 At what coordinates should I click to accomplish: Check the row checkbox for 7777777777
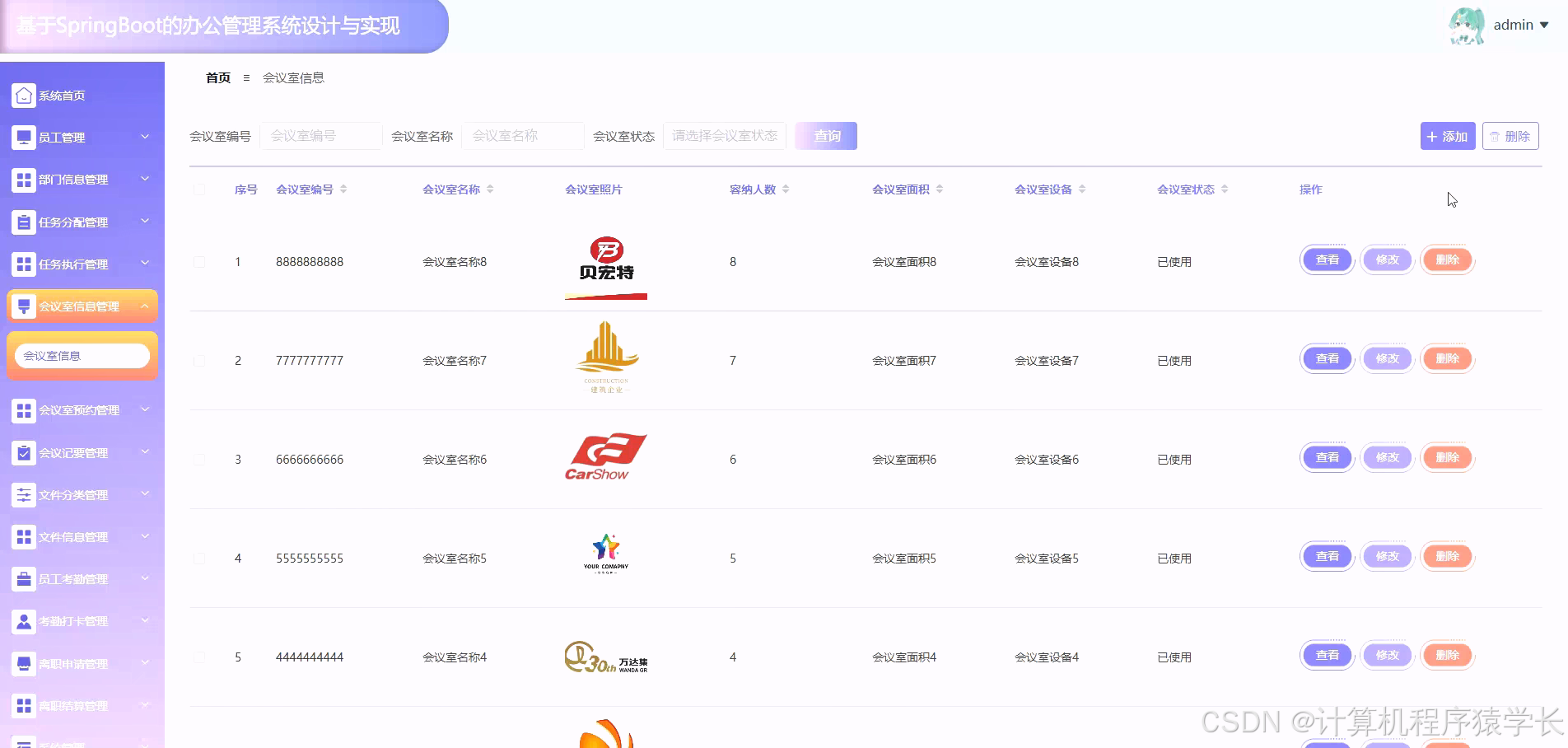[199, 361]
